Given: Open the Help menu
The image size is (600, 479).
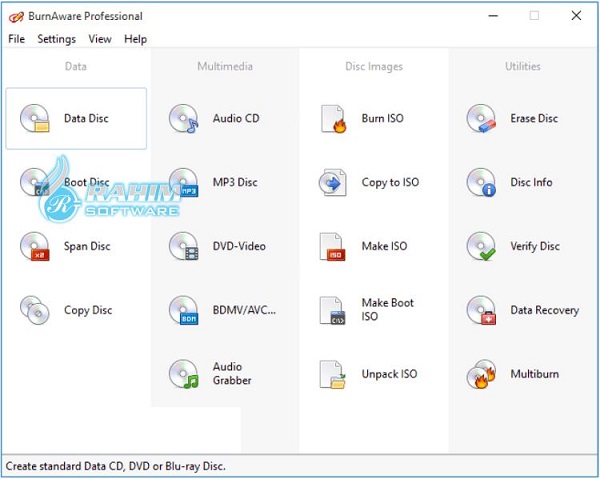Looking at the screenshot, I should pos(135,39).
